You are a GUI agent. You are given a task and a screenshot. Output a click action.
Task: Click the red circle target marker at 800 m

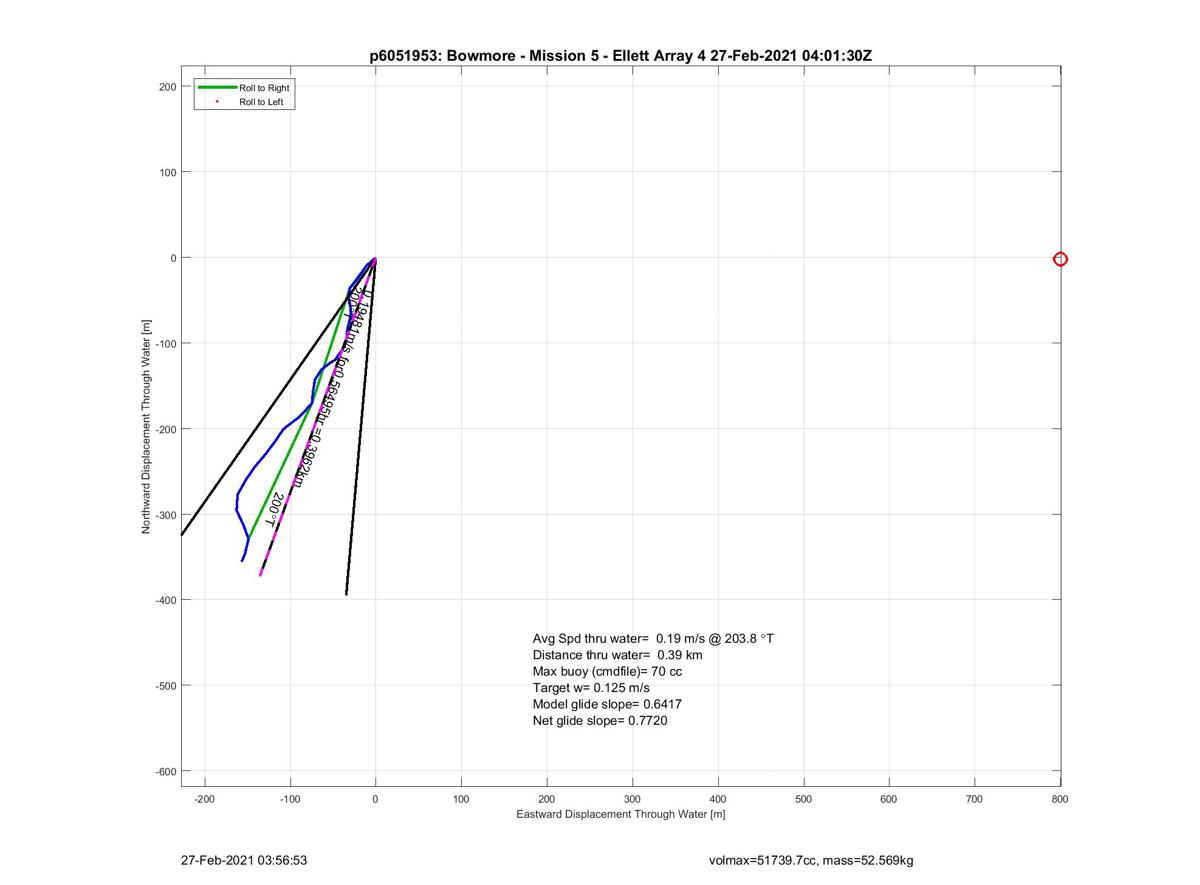click(1061, 259)
